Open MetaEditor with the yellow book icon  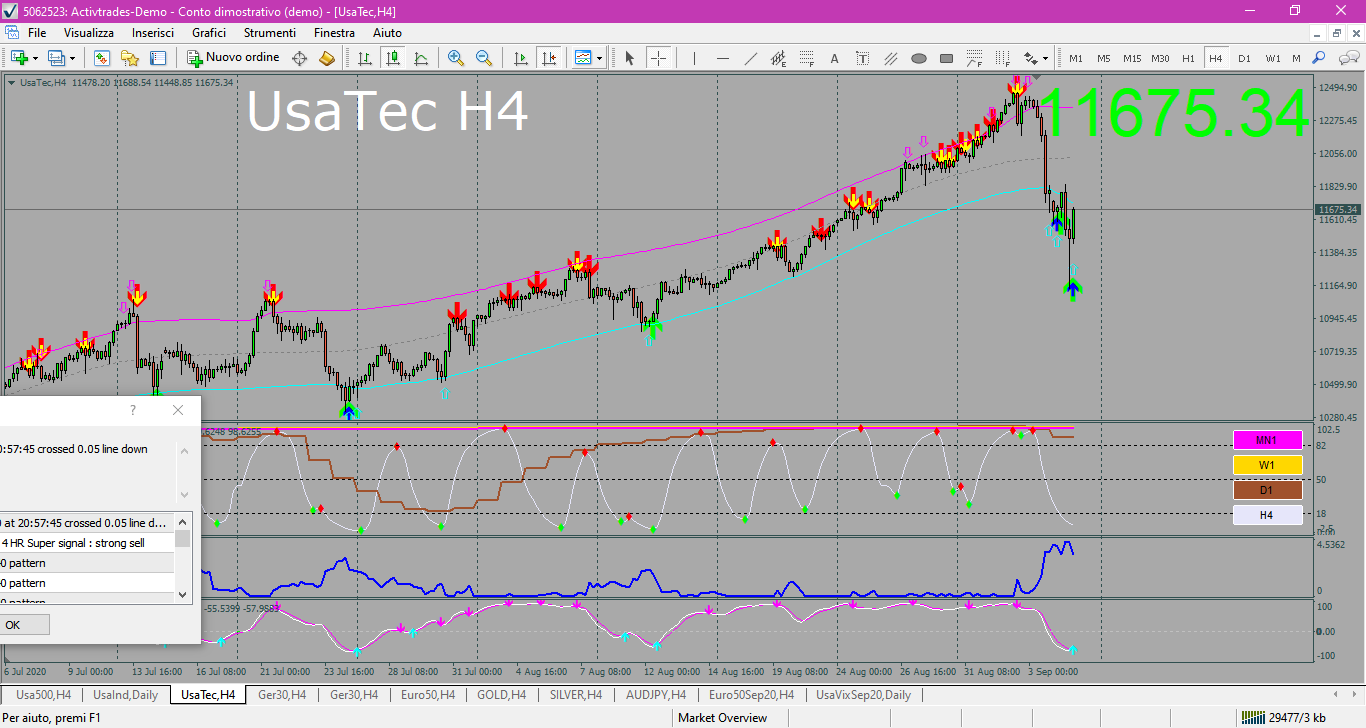point(327,58)
